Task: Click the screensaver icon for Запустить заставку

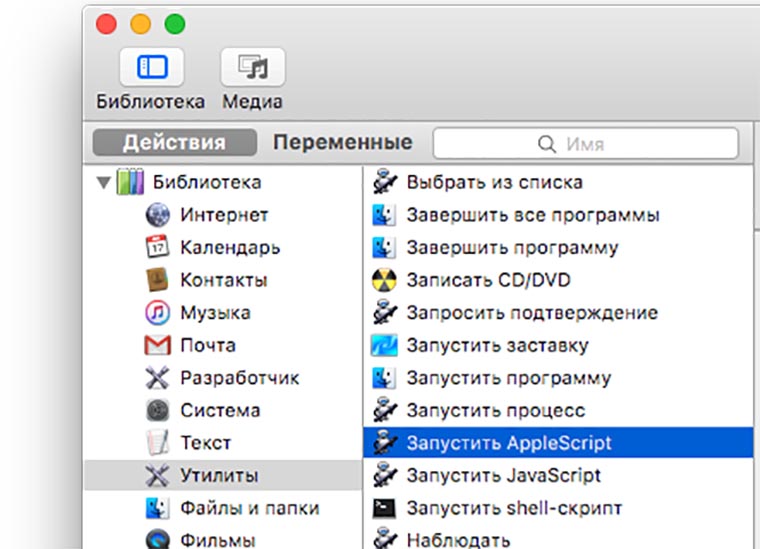Action: [384, 345]
